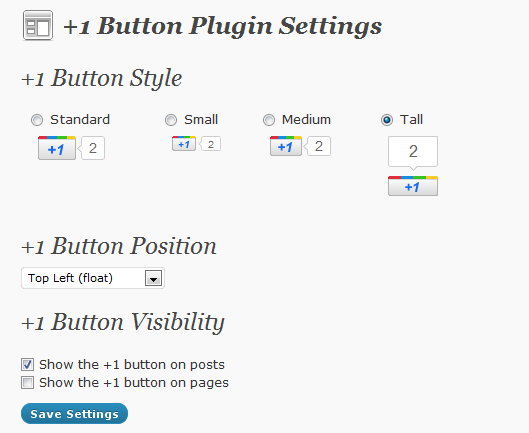Viewport: 529px width, 433px height.
Task: Click the Tall style +1 button preview
Action: (413, 186)
